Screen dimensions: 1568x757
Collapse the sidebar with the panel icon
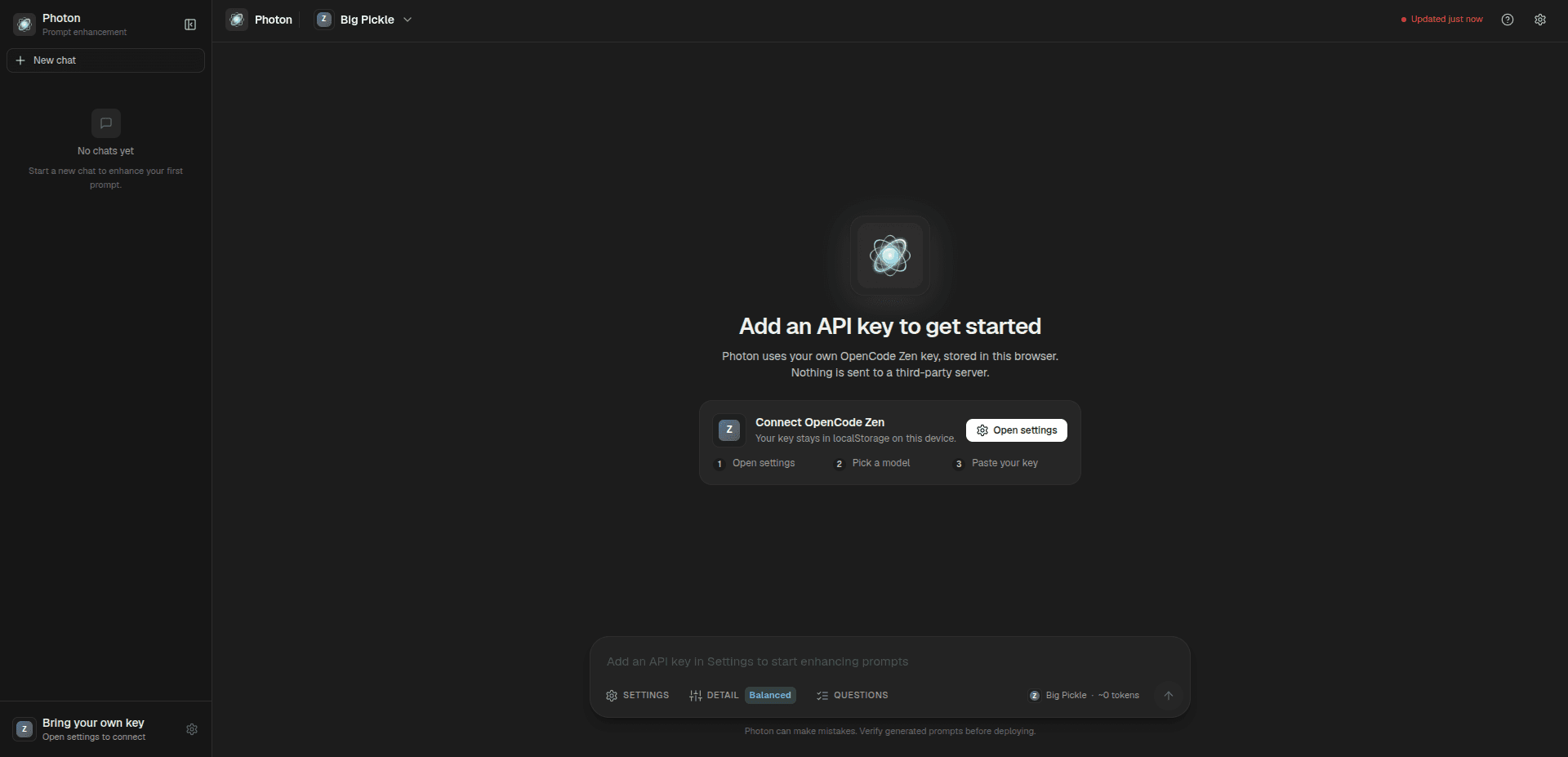click(x=190, y=24)
